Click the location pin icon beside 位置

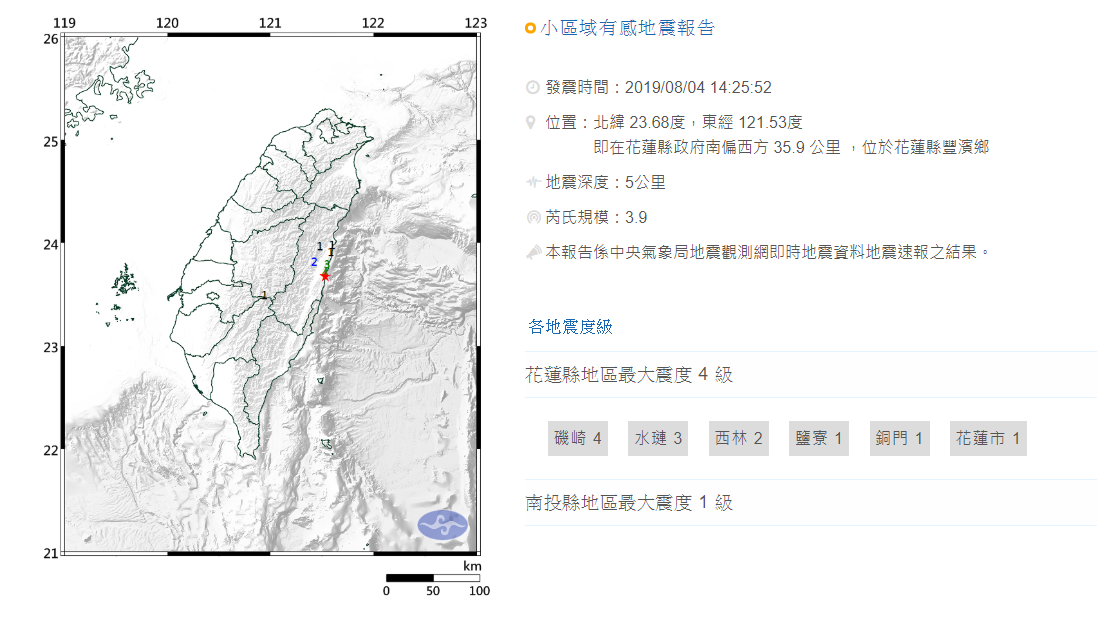coord(532,123)
